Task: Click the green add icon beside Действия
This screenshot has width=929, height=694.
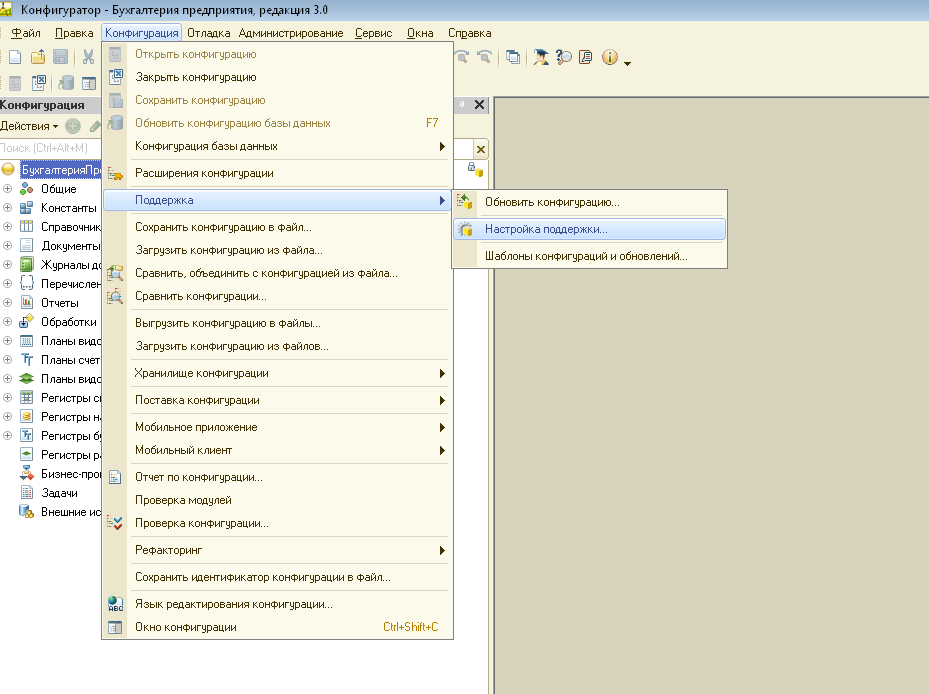Action: pyautogui.click(x=73, y=126)
